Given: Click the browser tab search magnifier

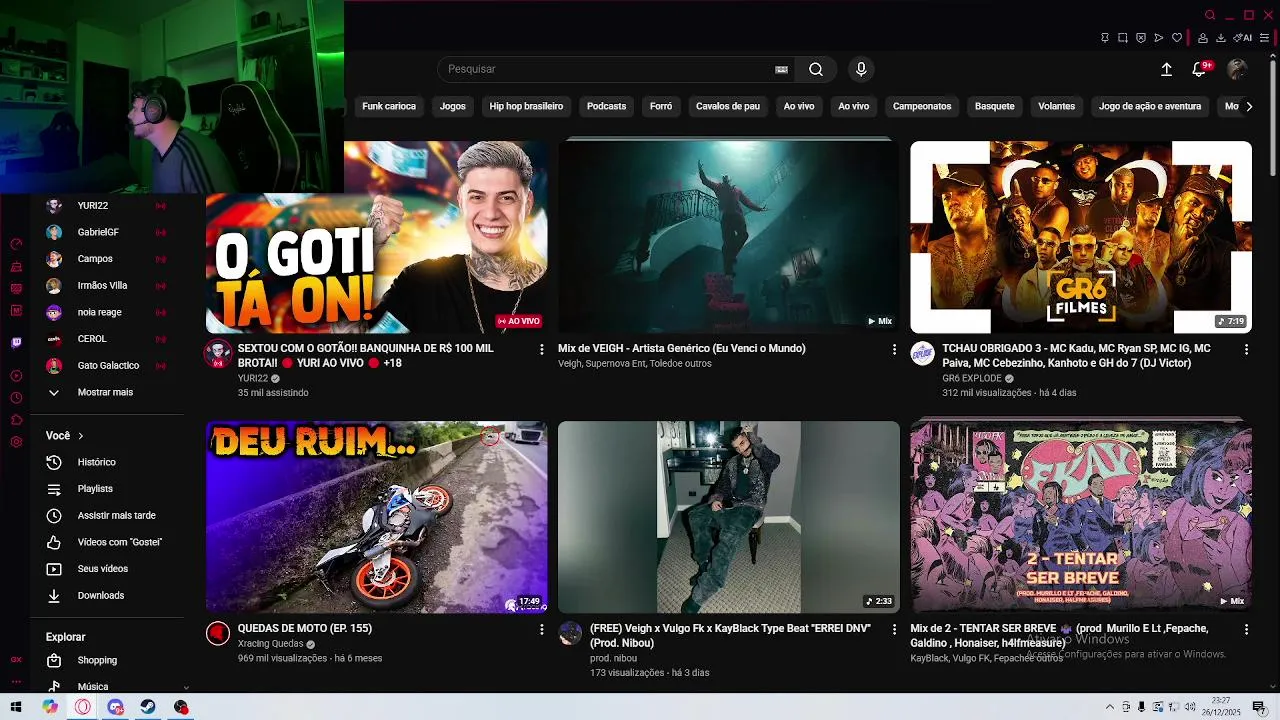Looking at the screenshot, I should (1210, 15).
